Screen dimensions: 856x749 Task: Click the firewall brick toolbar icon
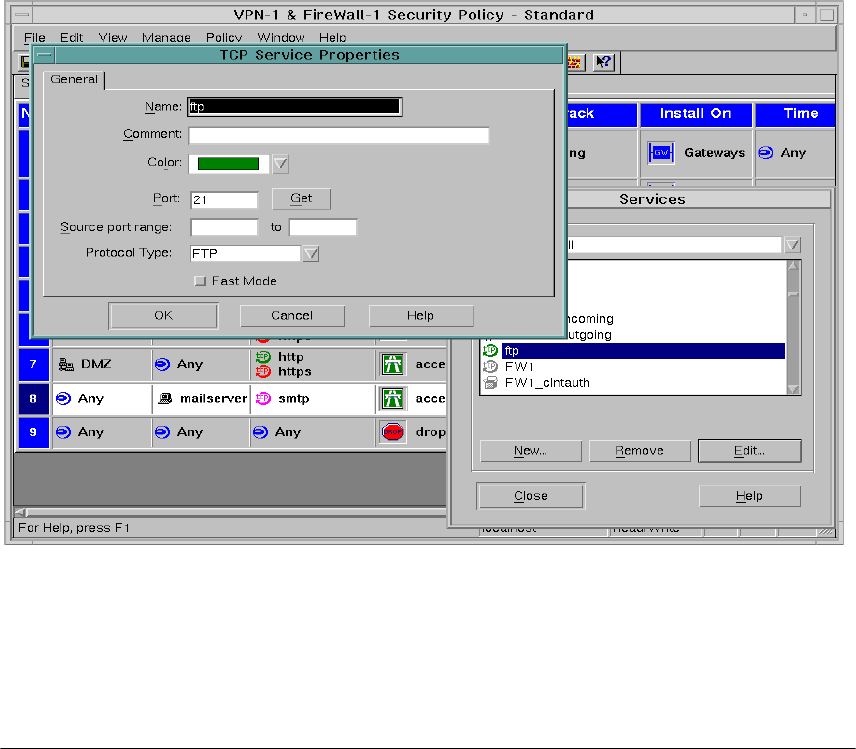(x=575, y=62)
